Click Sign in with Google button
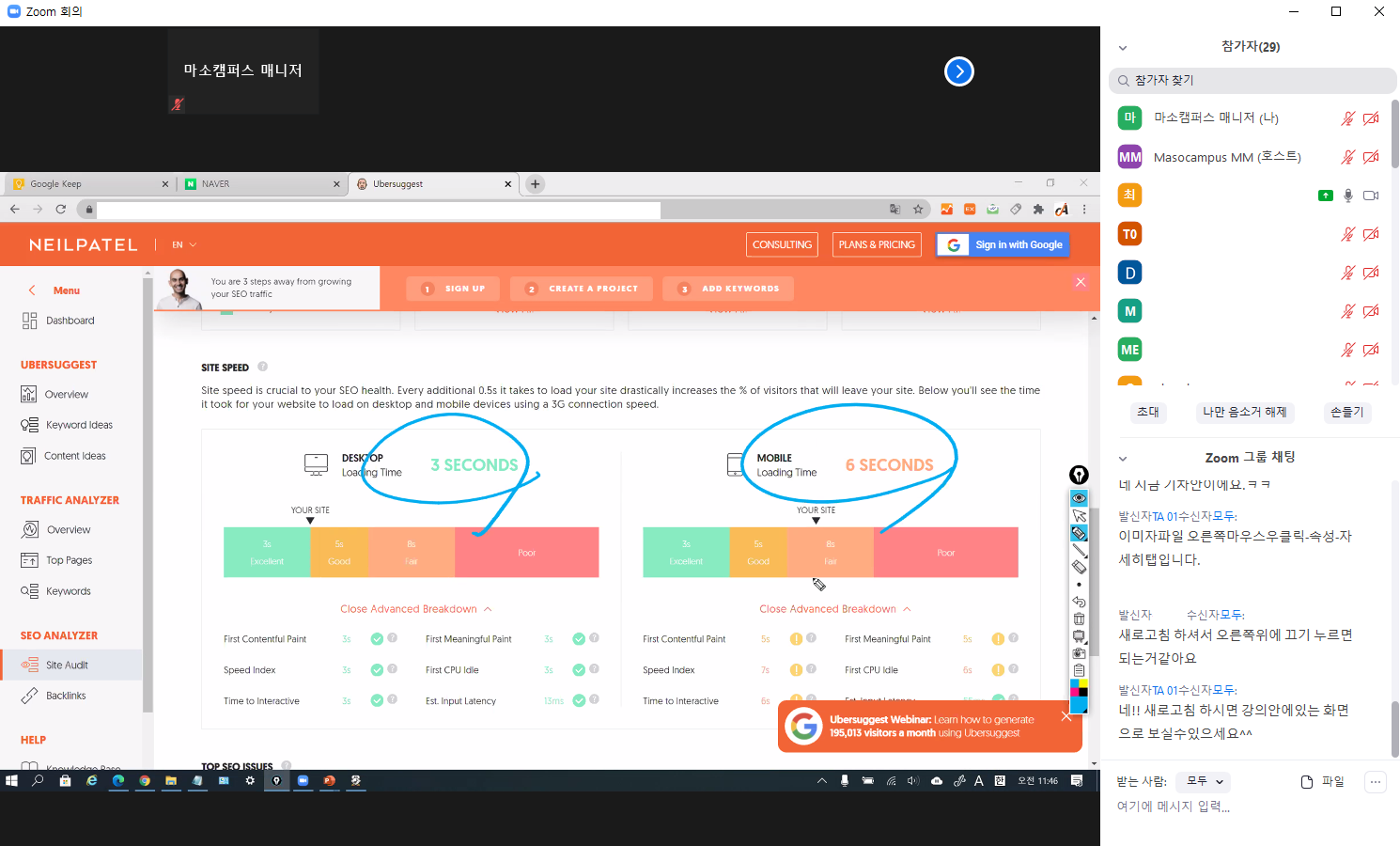 tap(1003, 245)
